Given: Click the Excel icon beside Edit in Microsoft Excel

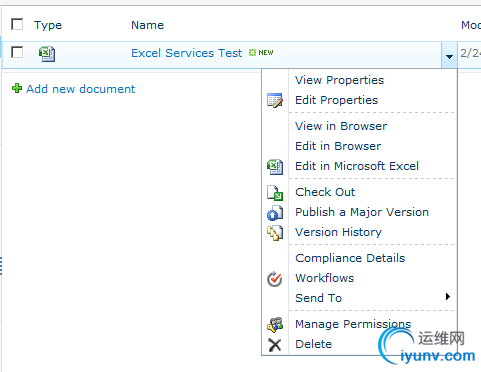Looking at the screenshot, I should 275,167.
